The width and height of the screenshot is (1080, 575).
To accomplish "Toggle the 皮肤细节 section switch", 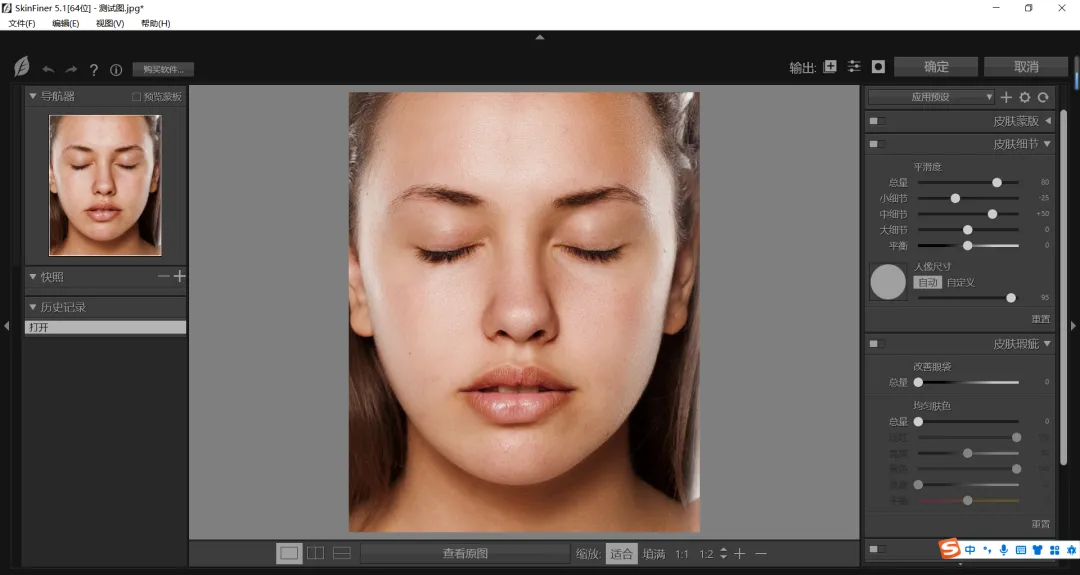I will coord(878,144).
